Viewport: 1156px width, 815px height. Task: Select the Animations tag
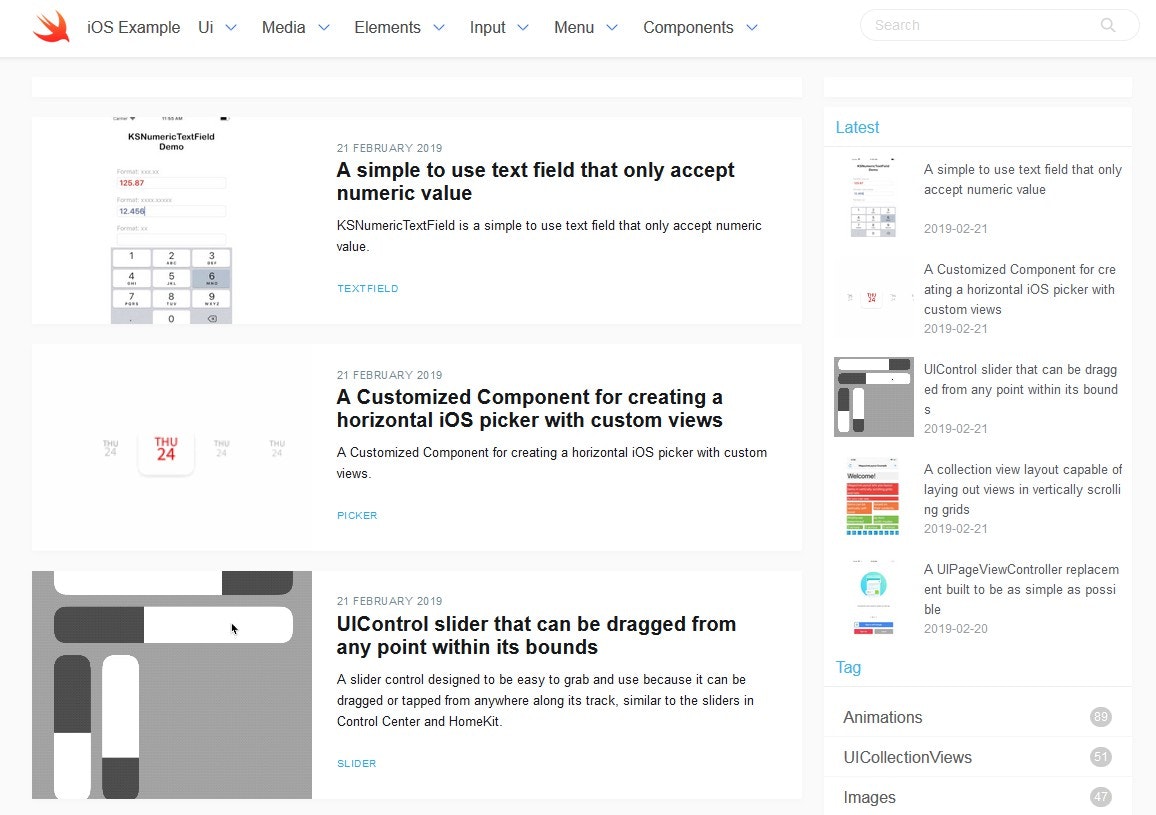tap(882, 717)
